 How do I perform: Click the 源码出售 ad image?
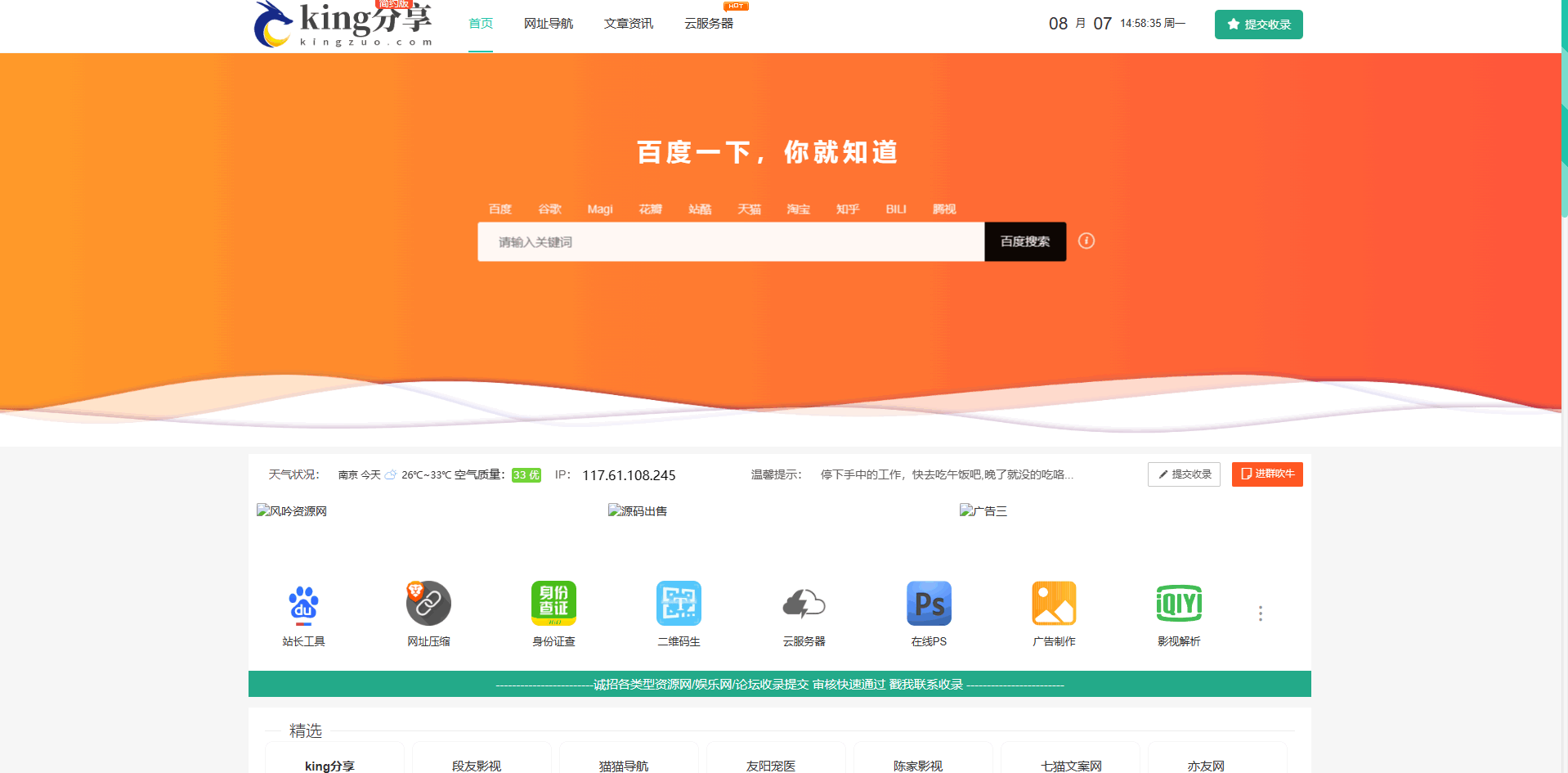pos(638,510)
